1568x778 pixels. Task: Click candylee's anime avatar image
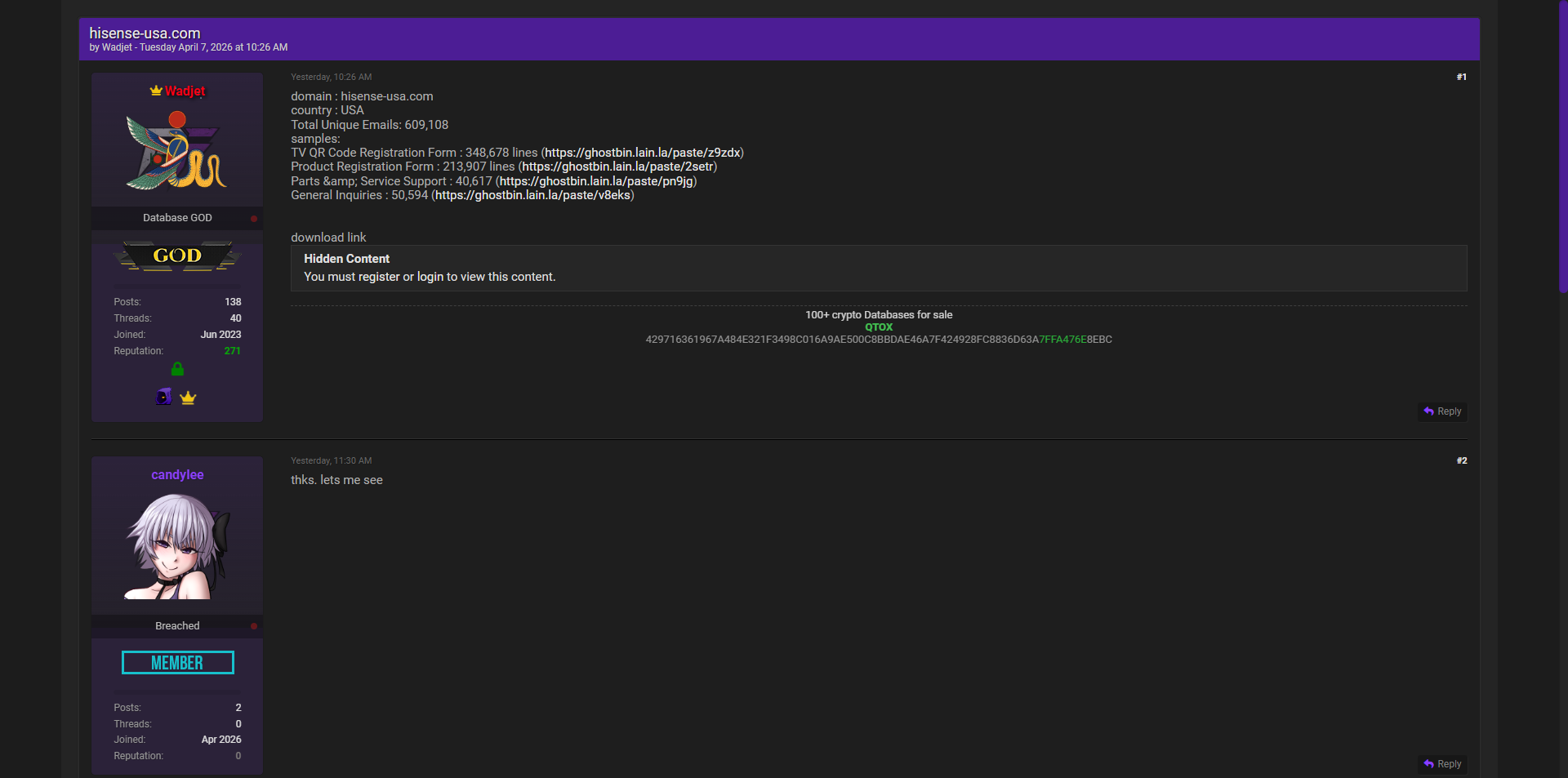[x=177, y=545]
